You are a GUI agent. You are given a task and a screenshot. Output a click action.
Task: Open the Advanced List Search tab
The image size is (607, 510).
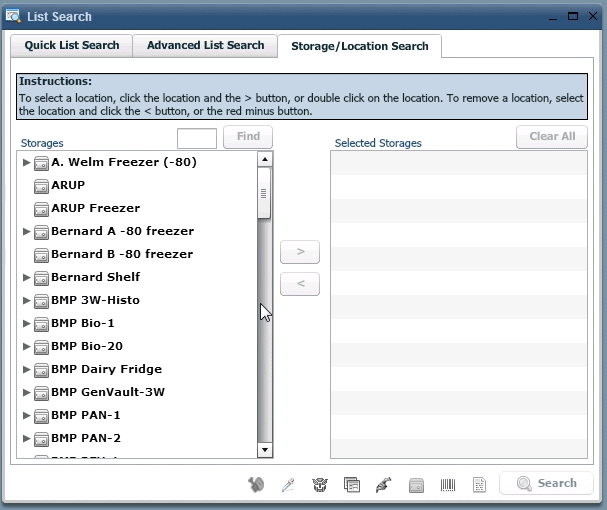coord(205,46)
